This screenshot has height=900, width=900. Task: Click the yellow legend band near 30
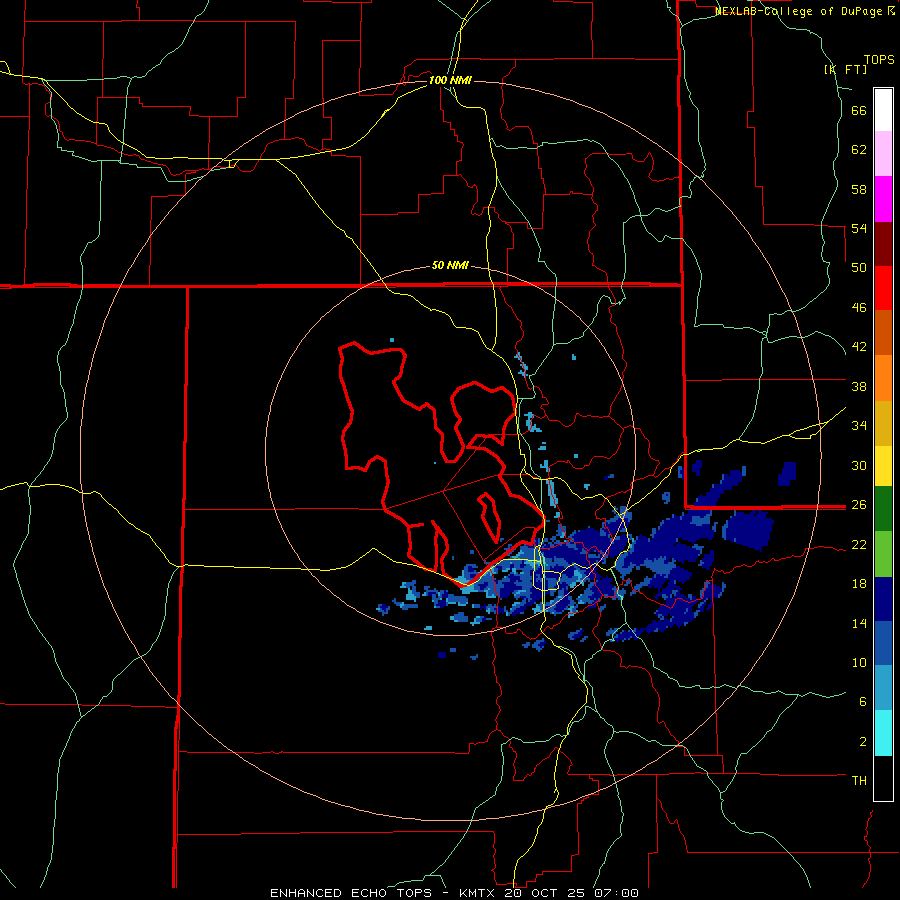click(883, 466)
